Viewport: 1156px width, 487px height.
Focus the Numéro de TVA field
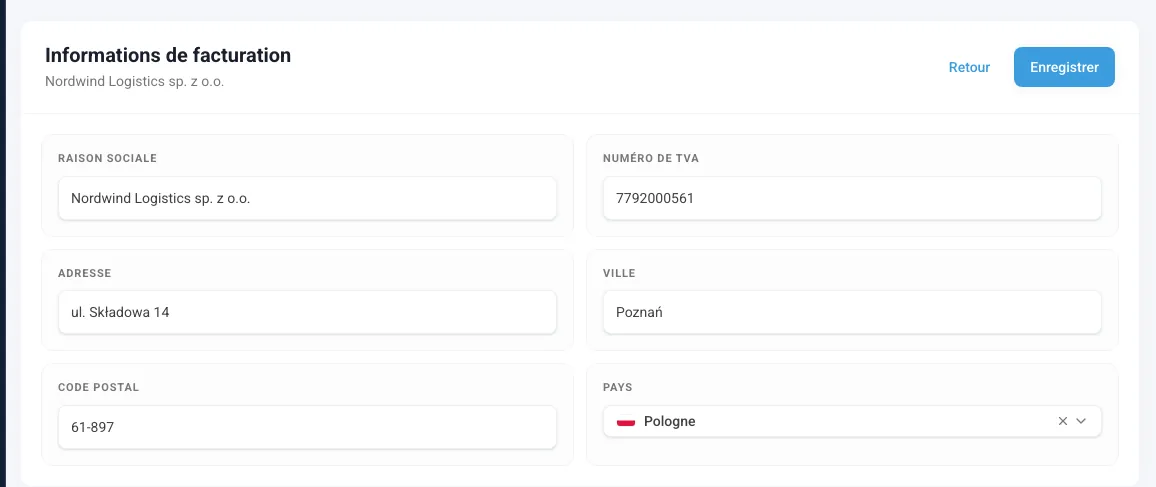[852, 197]
